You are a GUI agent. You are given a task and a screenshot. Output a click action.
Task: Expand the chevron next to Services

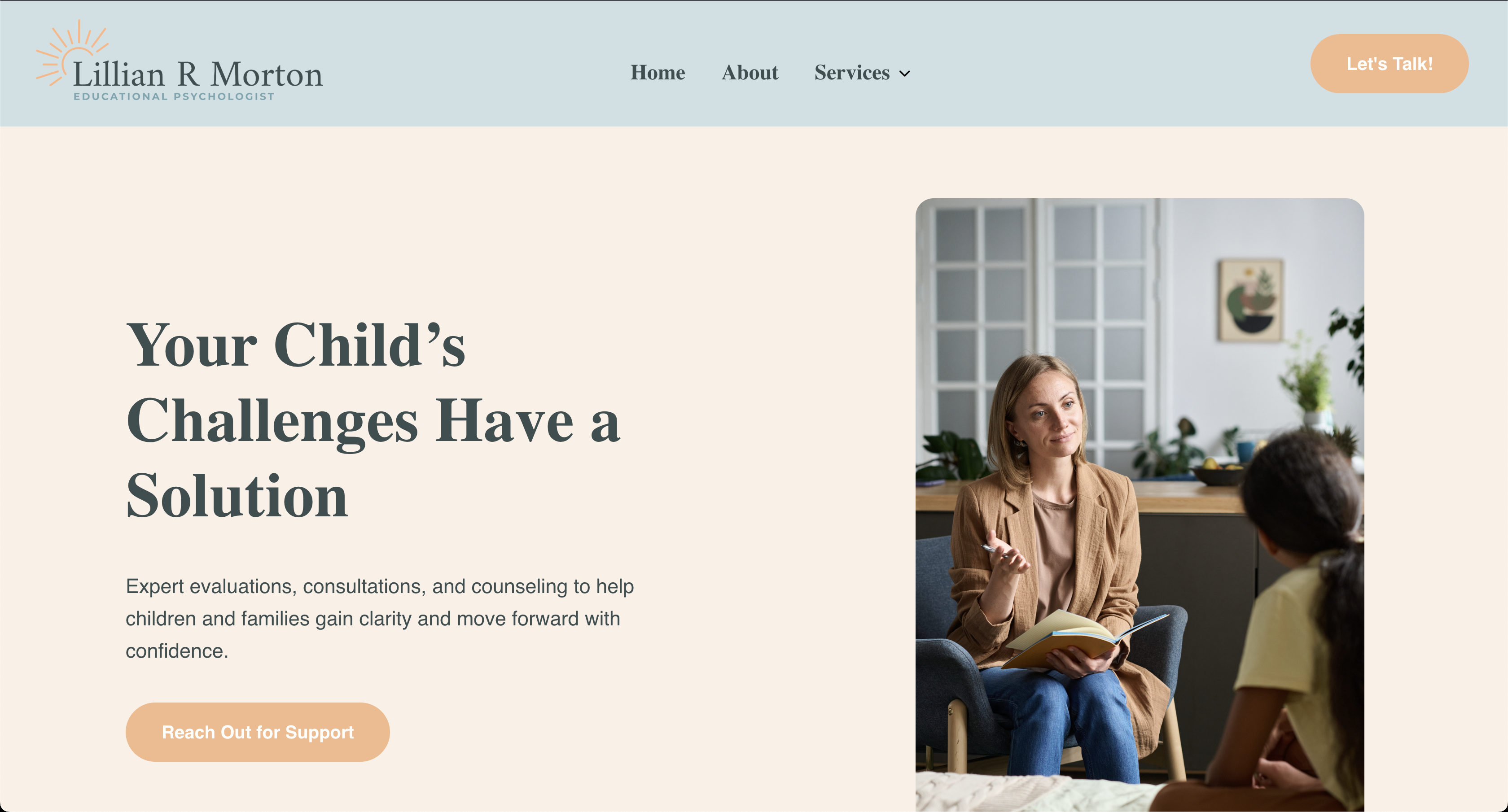[904, 74]
